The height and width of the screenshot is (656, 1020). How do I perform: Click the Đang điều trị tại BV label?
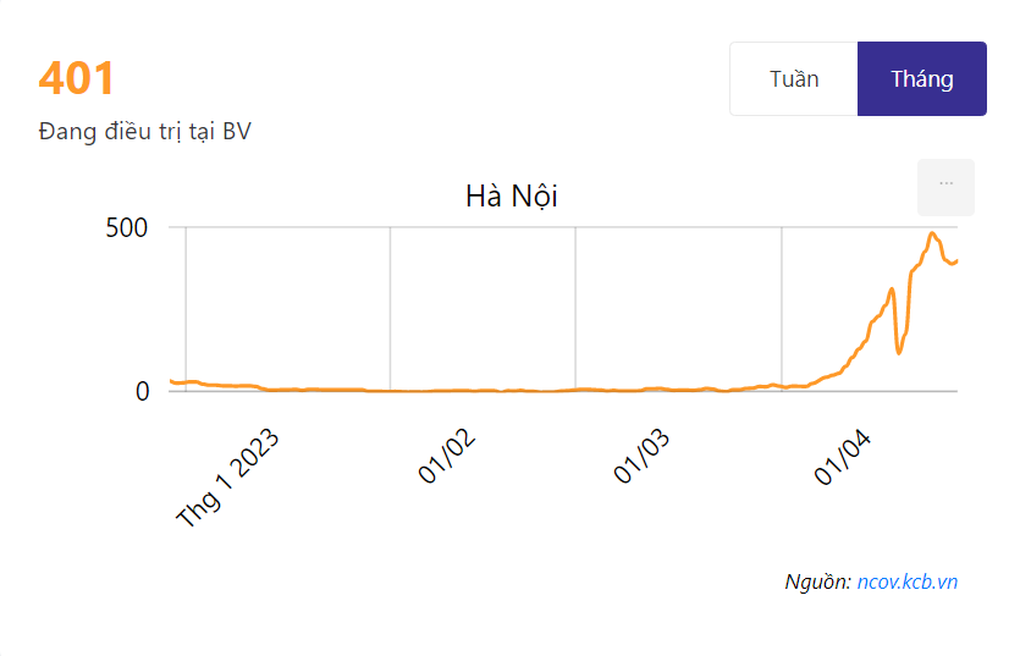click(144, 131)
